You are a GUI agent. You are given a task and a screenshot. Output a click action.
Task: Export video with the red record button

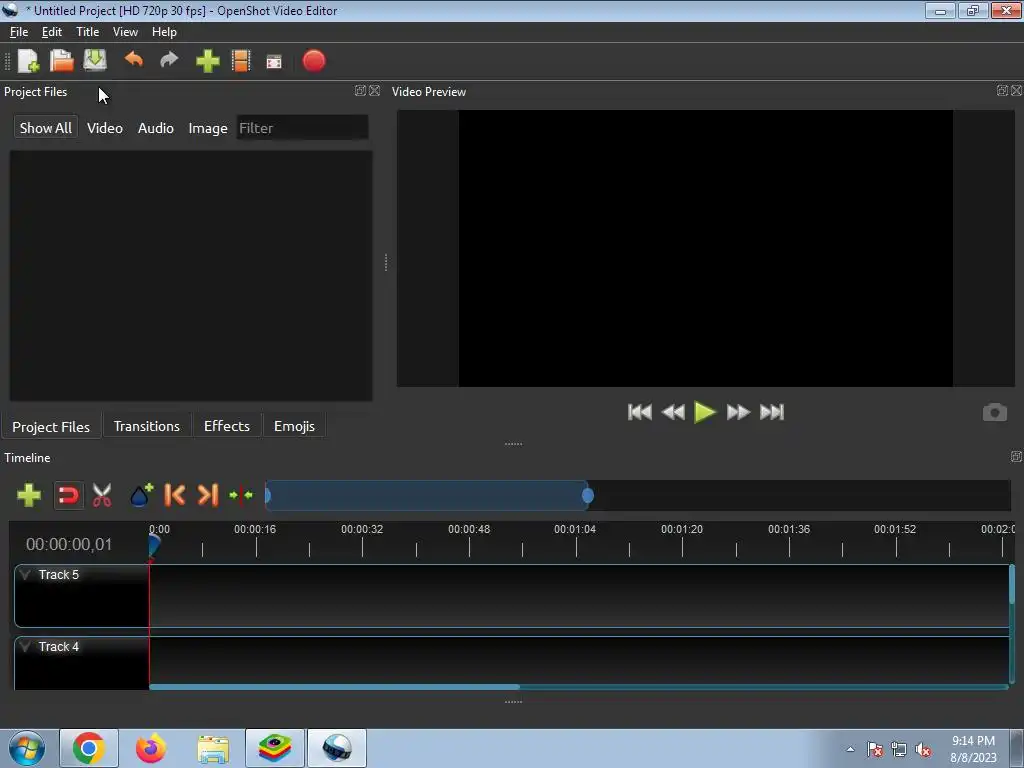click(314, 61)
